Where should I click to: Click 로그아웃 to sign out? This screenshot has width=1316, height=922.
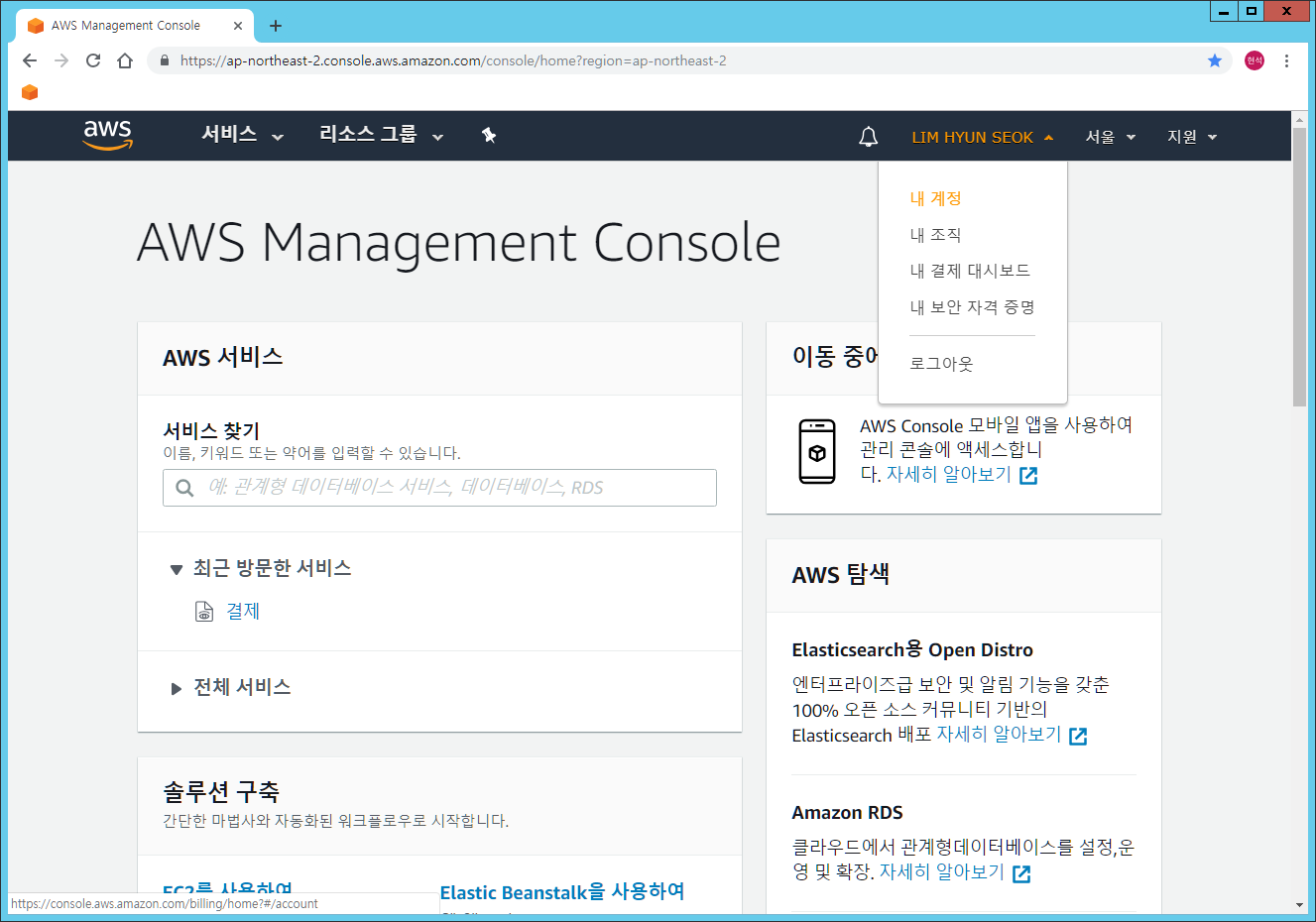941,364
